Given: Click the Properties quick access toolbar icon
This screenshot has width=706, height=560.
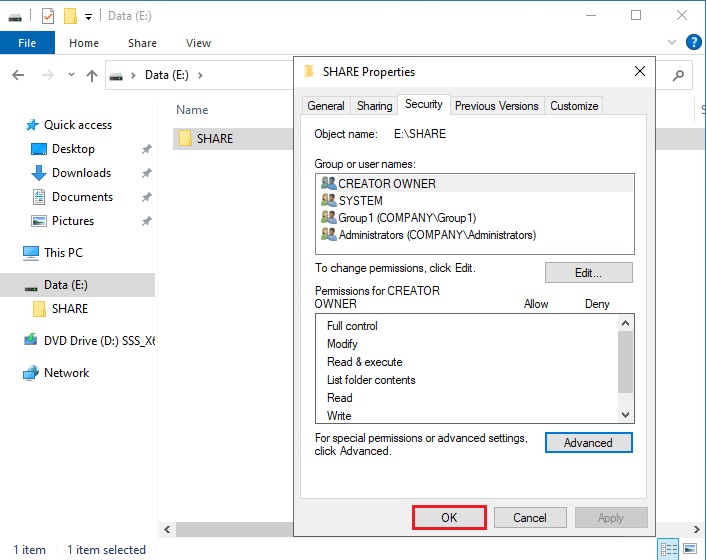Looking at the screenshot, I should pos(48,16).
